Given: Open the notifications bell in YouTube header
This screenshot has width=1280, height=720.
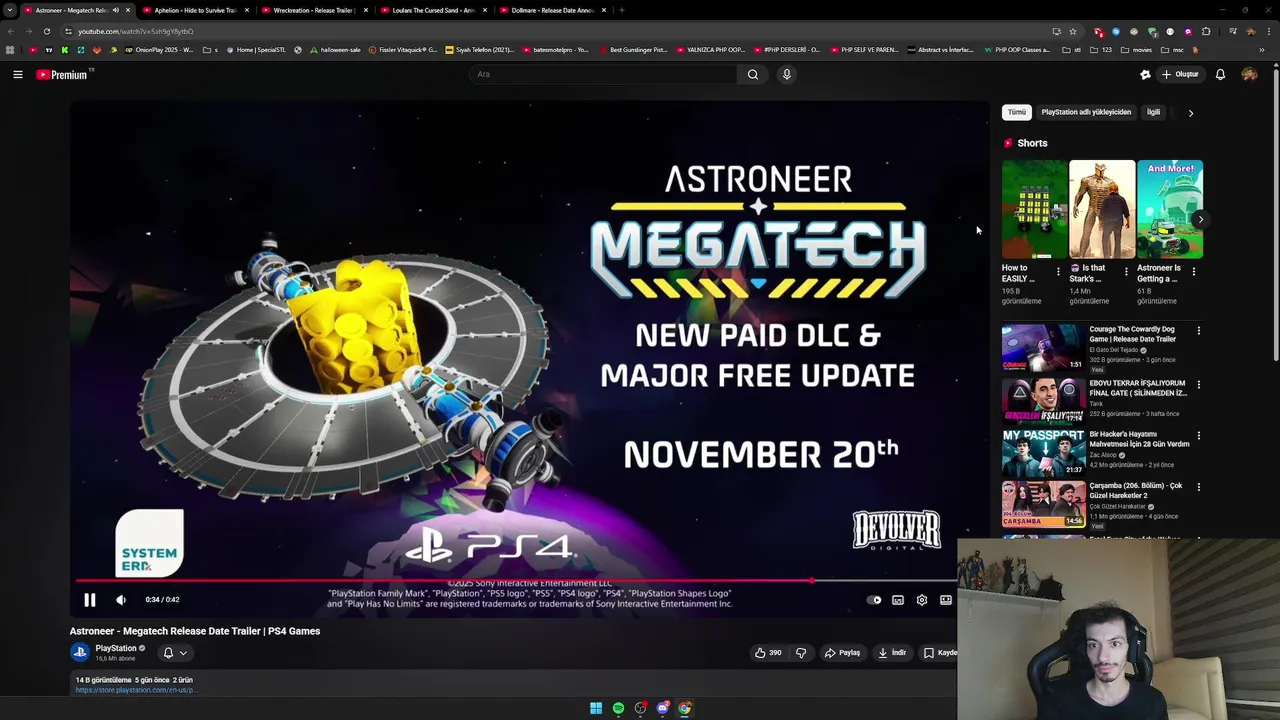Looking at the screenshot, I should click(x=1220, y=74).
